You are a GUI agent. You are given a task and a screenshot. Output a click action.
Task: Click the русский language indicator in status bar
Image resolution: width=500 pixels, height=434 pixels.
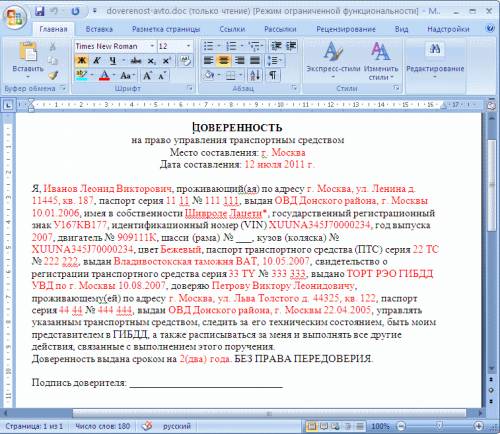pos(177,426)
